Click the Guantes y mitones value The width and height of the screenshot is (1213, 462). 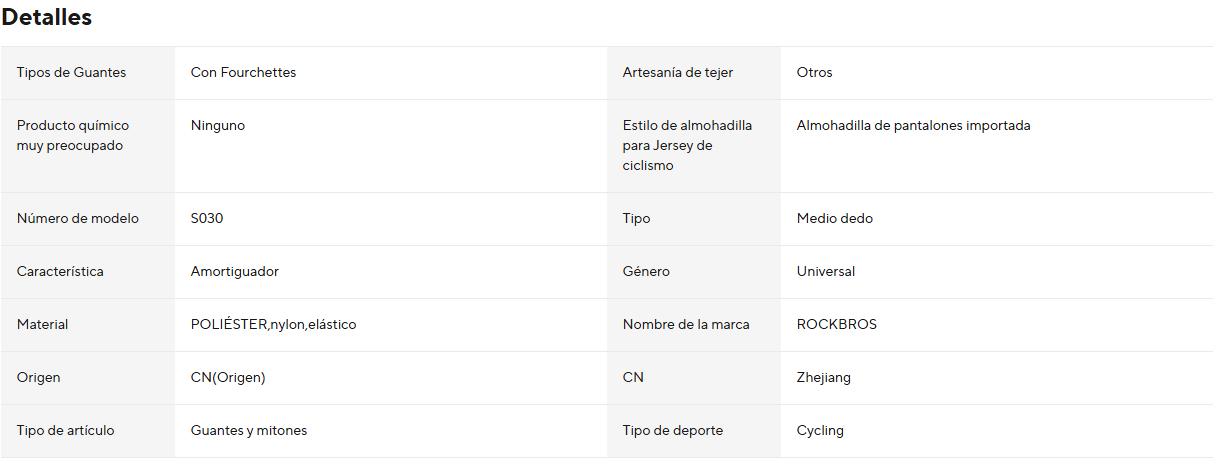[x=249, y=431]
